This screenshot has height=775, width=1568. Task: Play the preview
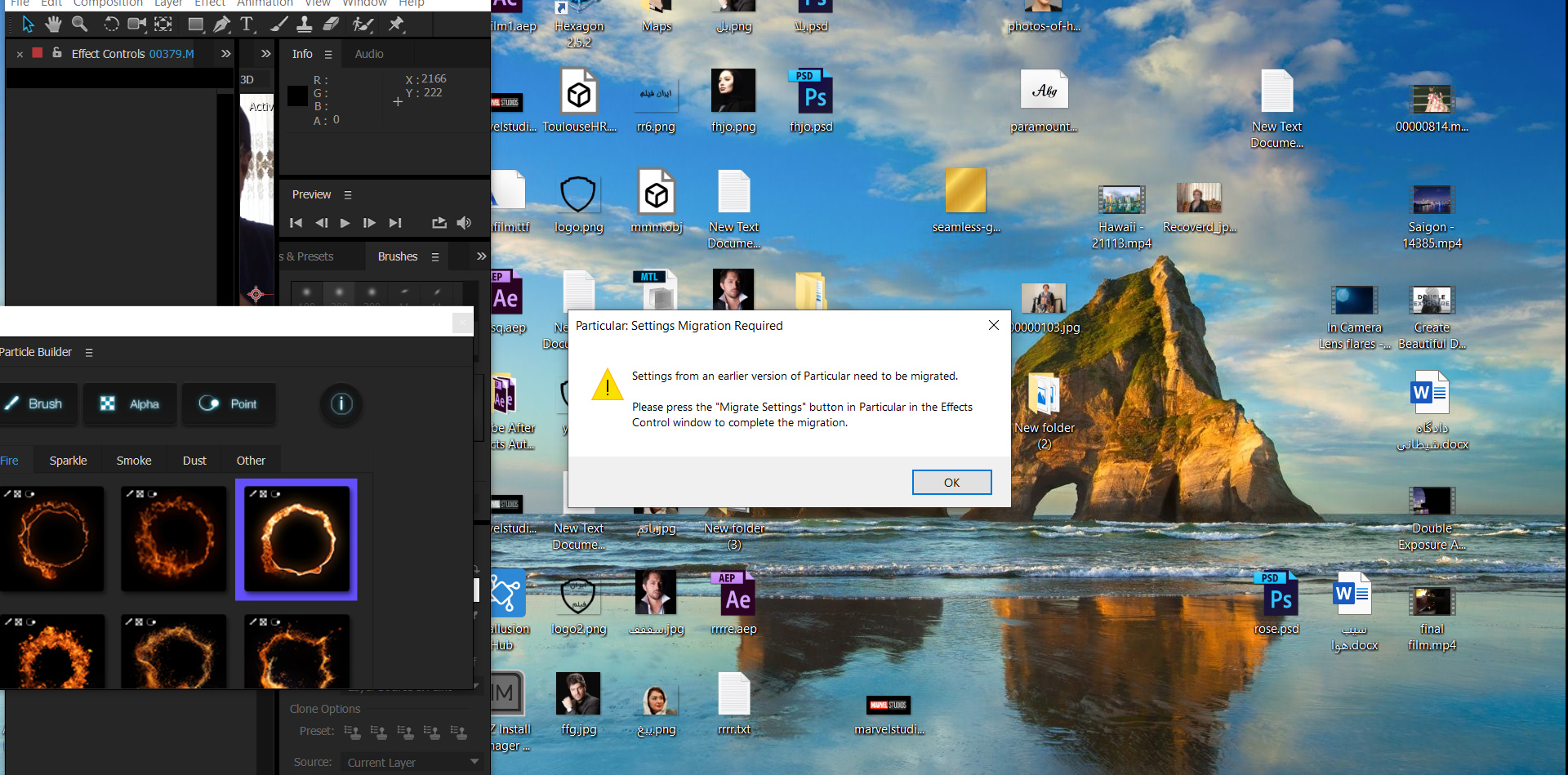(x=345, y=223)
